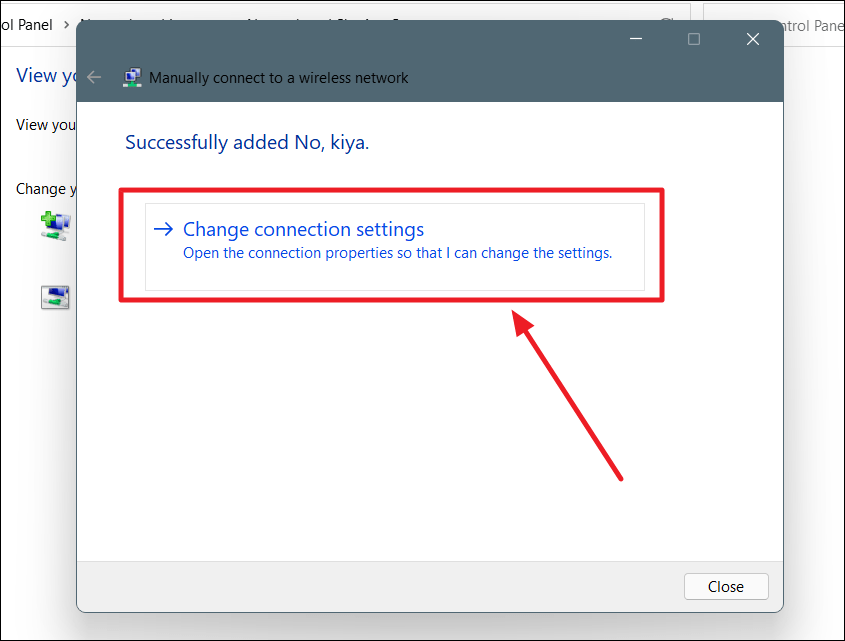
Task: Click the Control Panel label at top right
Action: point(808,26)
